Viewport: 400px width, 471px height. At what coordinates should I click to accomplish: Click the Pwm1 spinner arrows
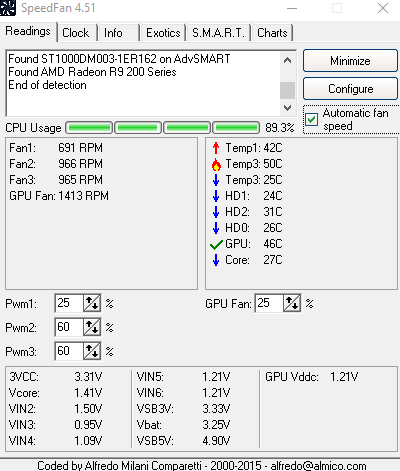(92, 303)
